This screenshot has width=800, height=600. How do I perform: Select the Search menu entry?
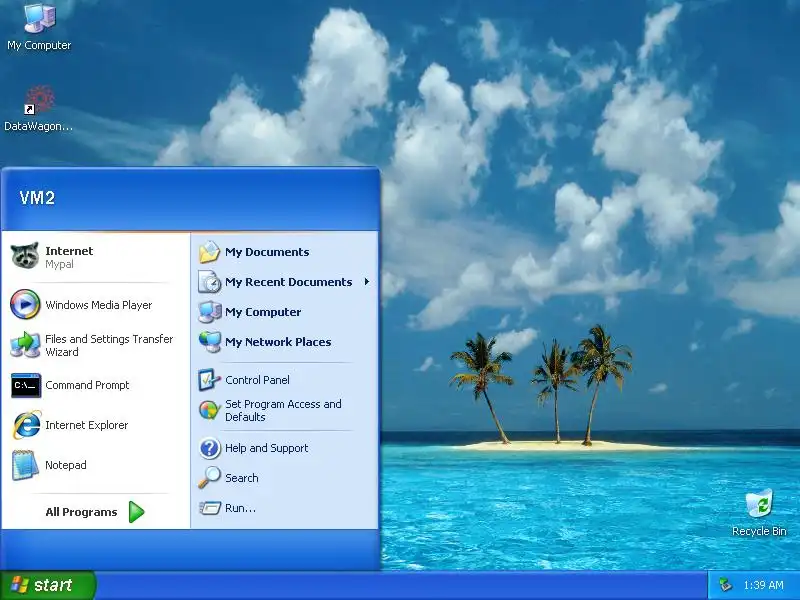point(241,478)
